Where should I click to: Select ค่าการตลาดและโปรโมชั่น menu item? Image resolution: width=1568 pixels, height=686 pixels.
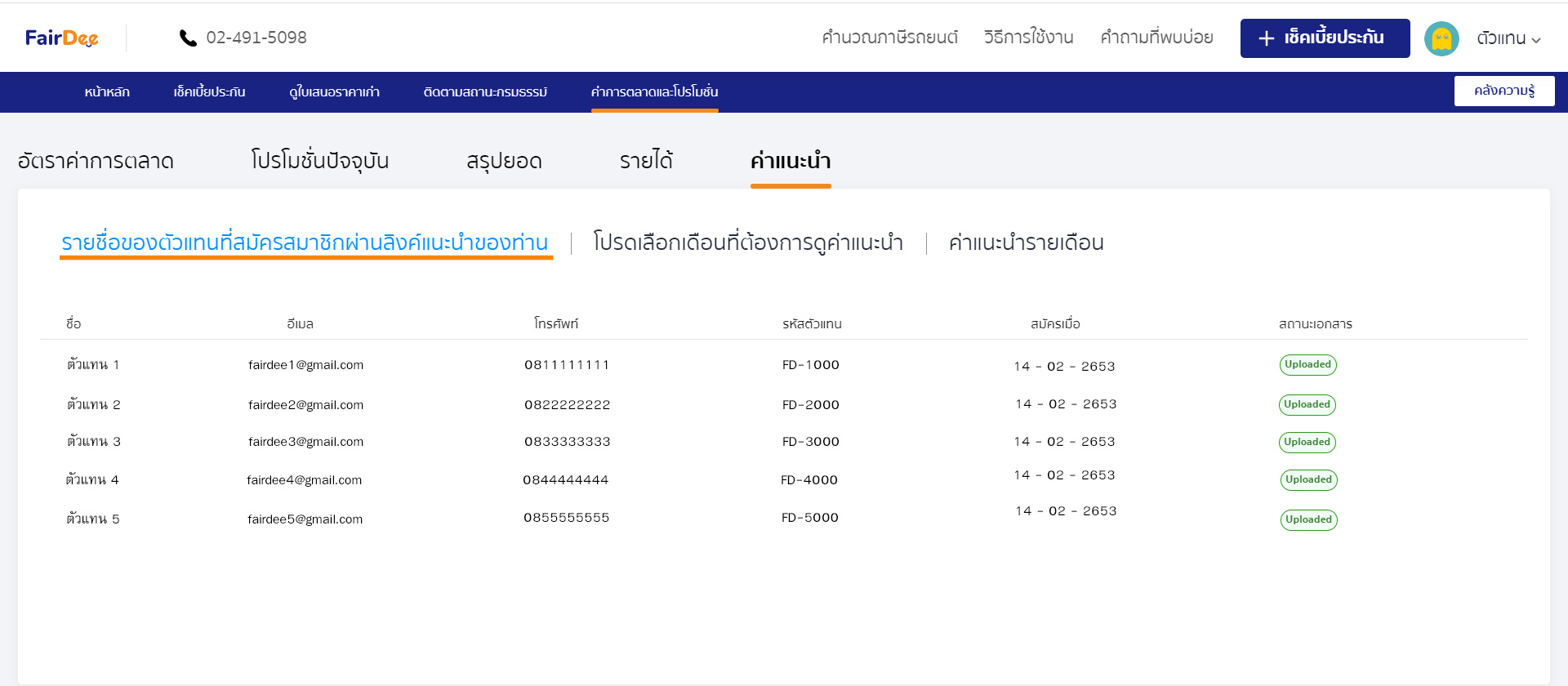point(655,92)
